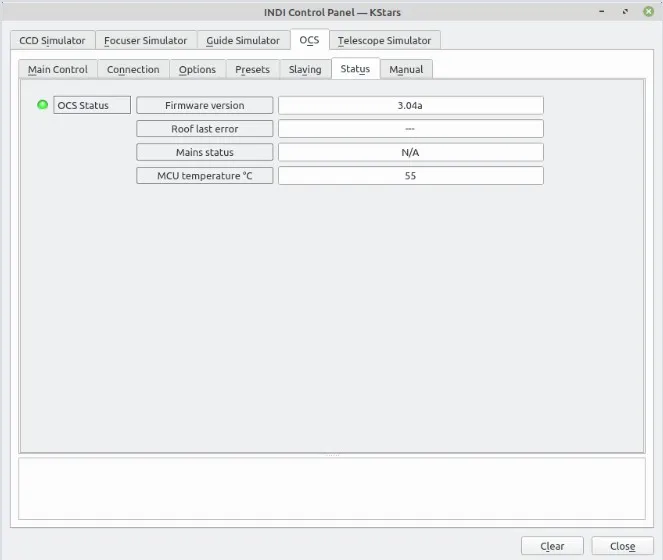Open the Connection sub-tab

[133, 69]
